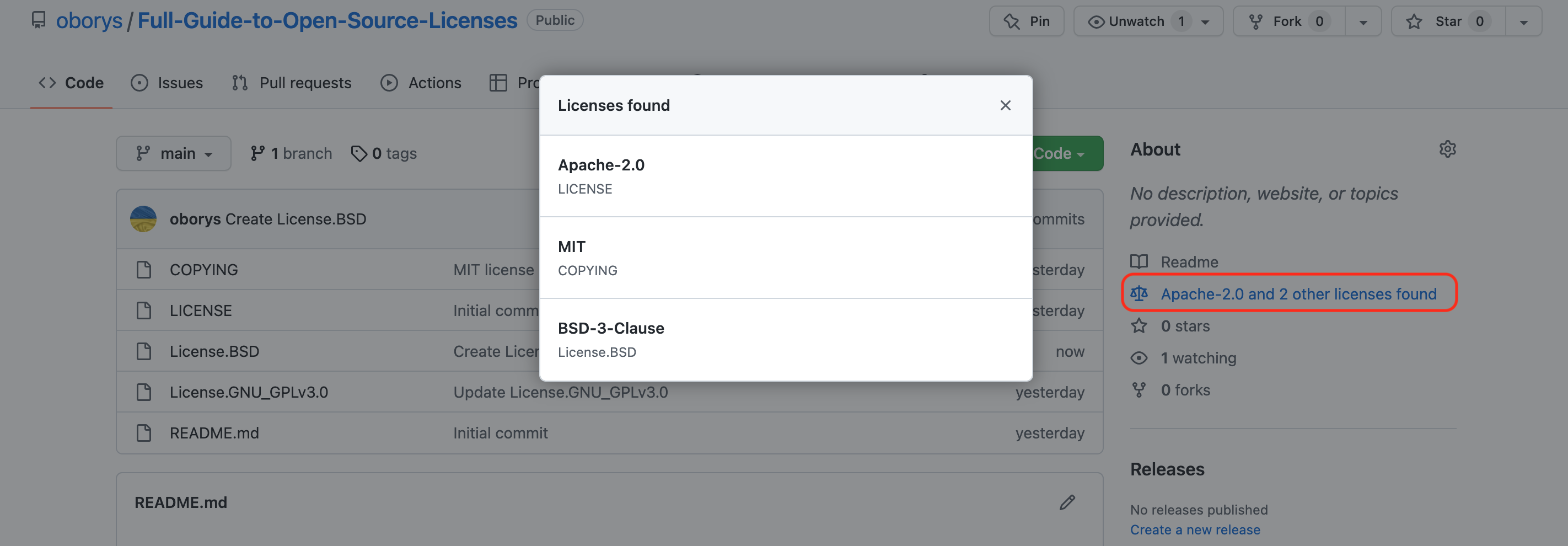Open the Pull requests tab
Image resolution: width=1568 pixels, height=546 pixels.
click(x=292, y=83)
